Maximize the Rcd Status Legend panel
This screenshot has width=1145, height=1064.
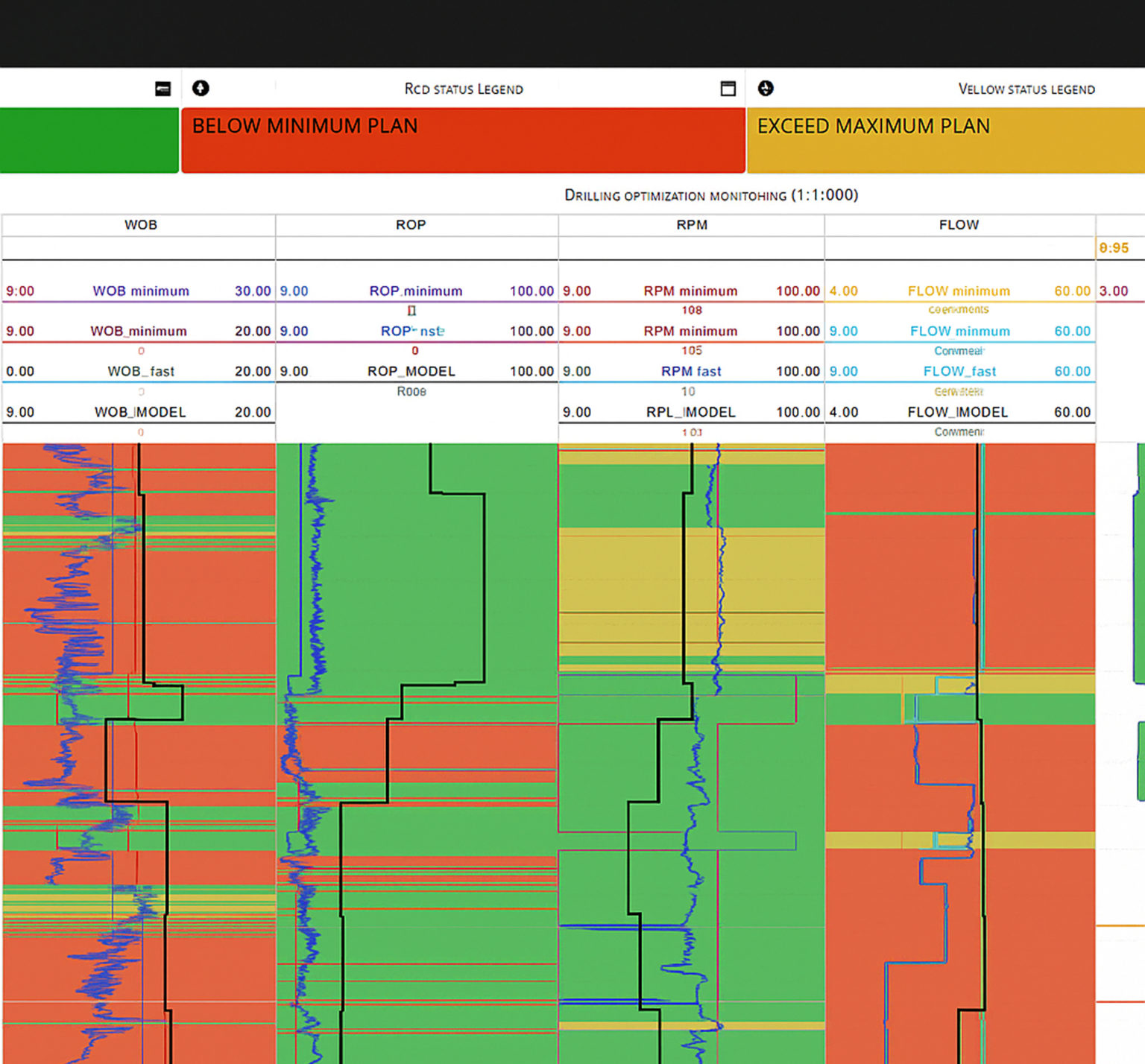[728, 89]
